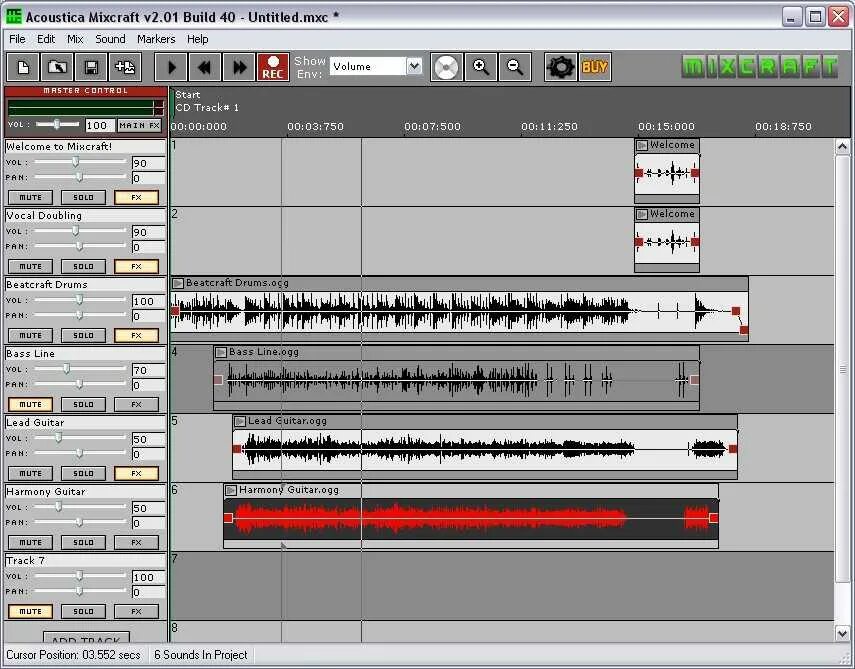
Task: Open preferences with the gear icon
Action: (561, 67)
